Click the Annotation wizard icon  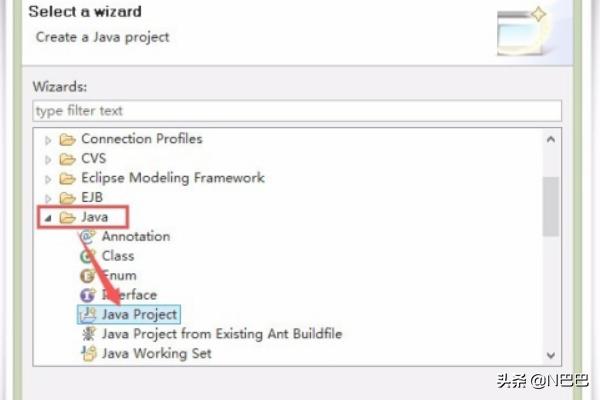88,237
